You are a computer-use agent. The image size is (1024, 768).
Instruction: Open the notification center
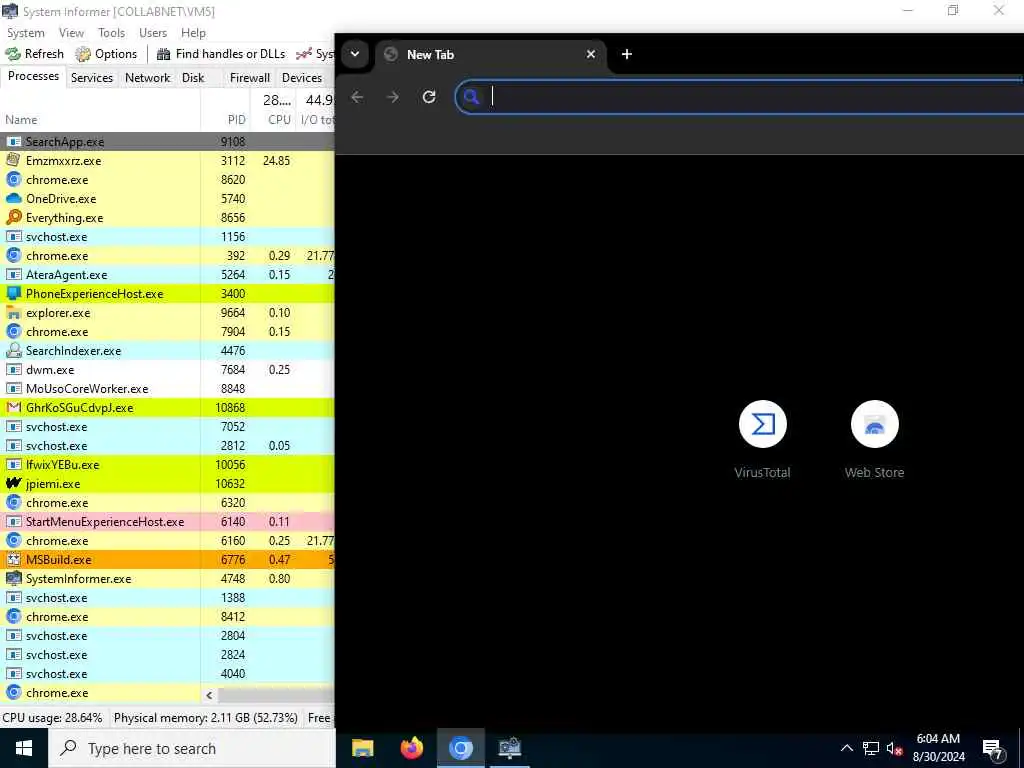[x=993, y=750]
